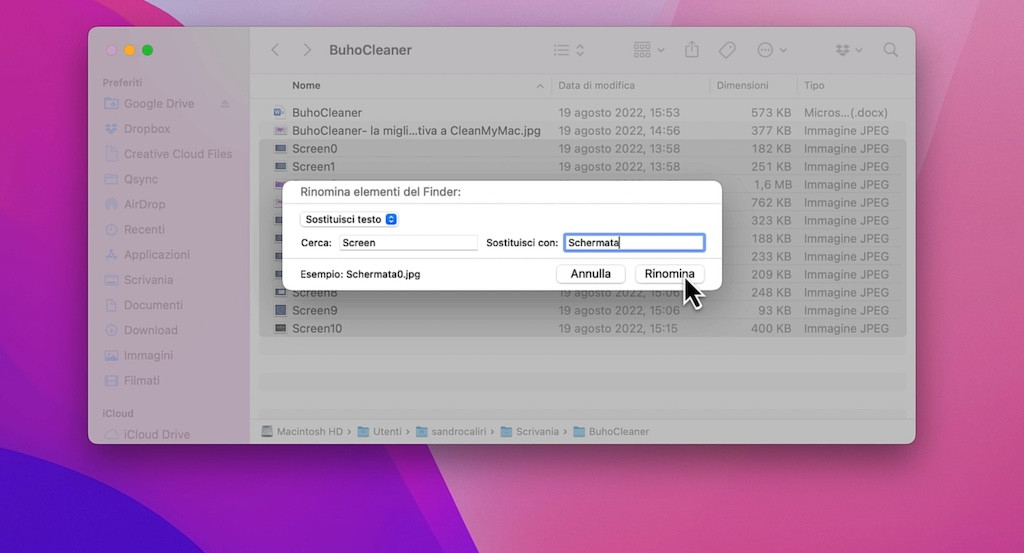Open Recenti in the sidebar
1024x553 pixels.
point(144,230)
